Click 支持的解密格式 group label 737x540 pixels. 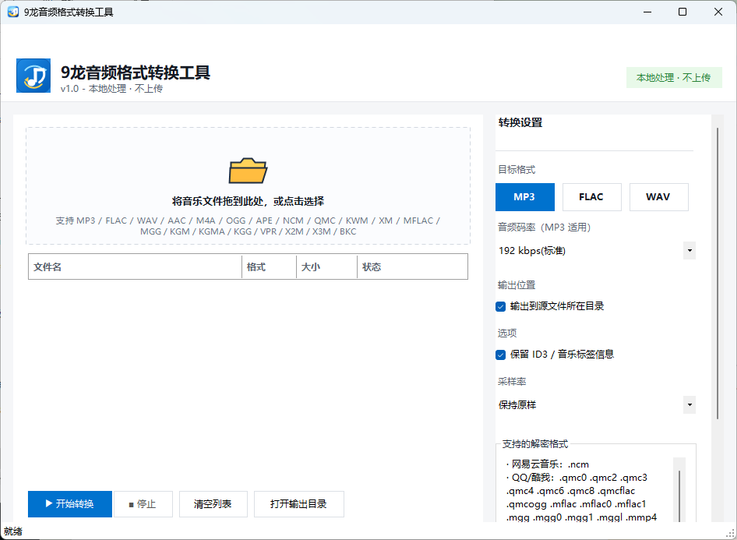click(535, 444)
